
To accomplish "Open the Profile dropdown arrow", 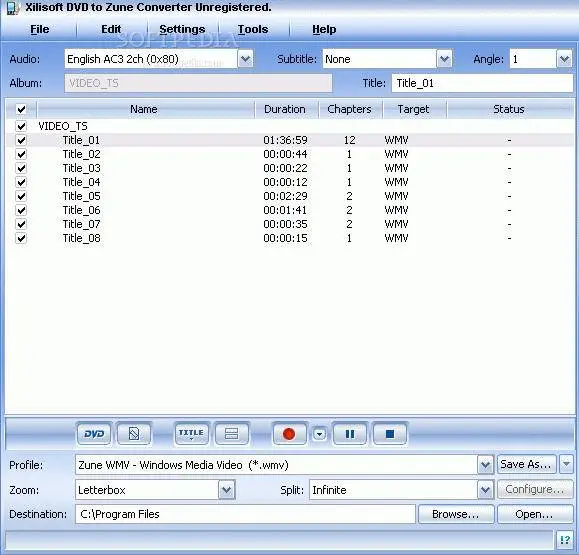I will [x=485, y=465].
